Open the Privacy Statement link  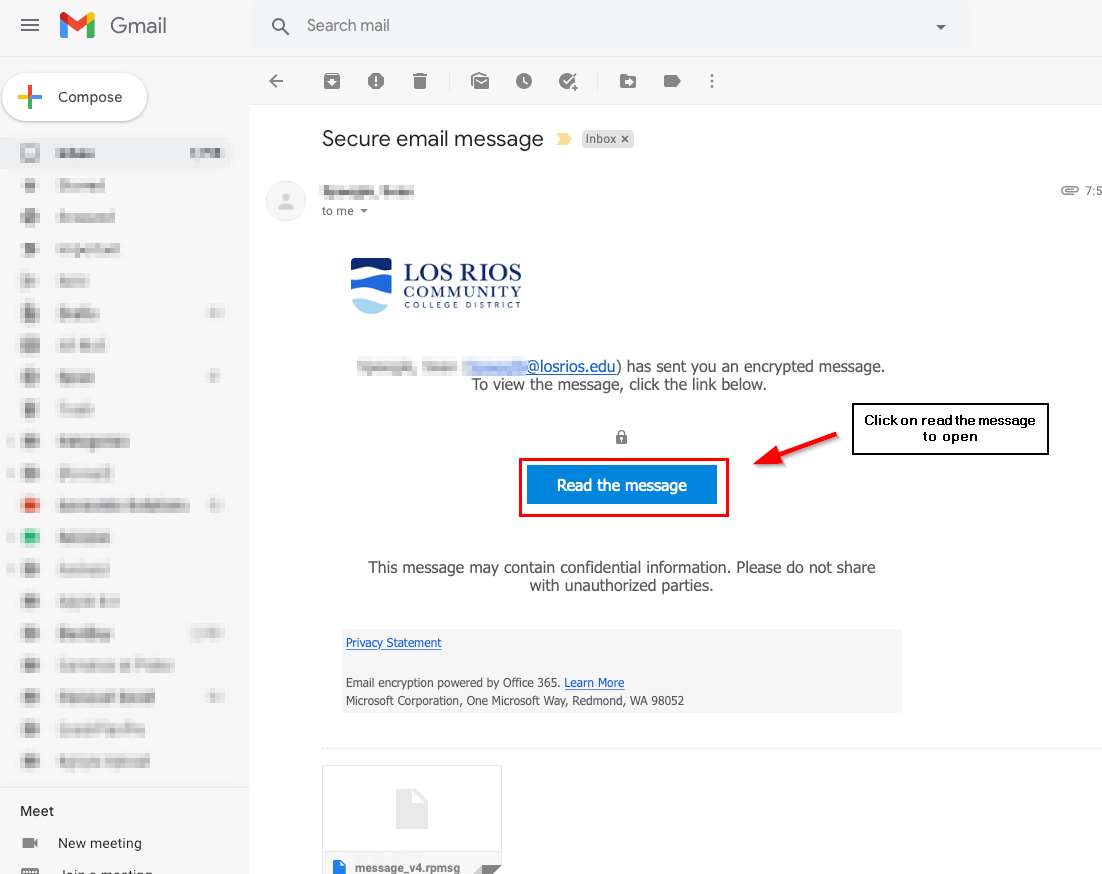pos(394,643)
